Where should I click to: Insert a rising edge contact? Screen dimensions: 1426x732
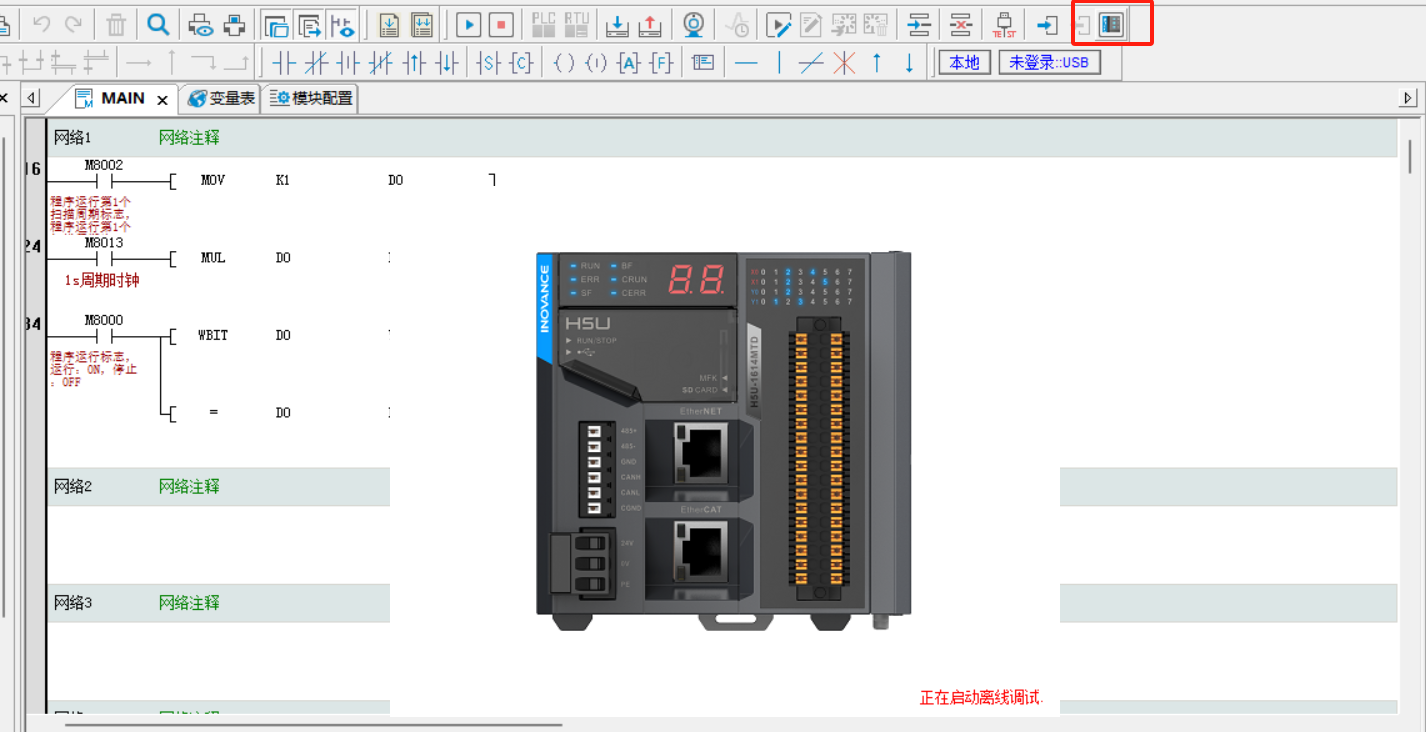(415, 63)
